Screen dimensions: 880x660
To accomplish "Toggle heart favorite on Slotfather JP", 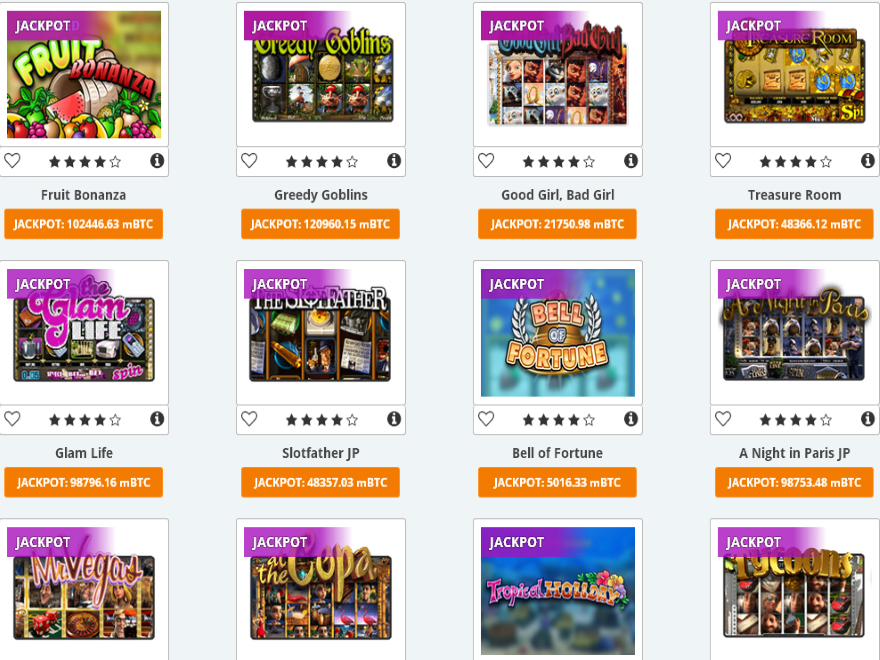I will pos(249,419).
